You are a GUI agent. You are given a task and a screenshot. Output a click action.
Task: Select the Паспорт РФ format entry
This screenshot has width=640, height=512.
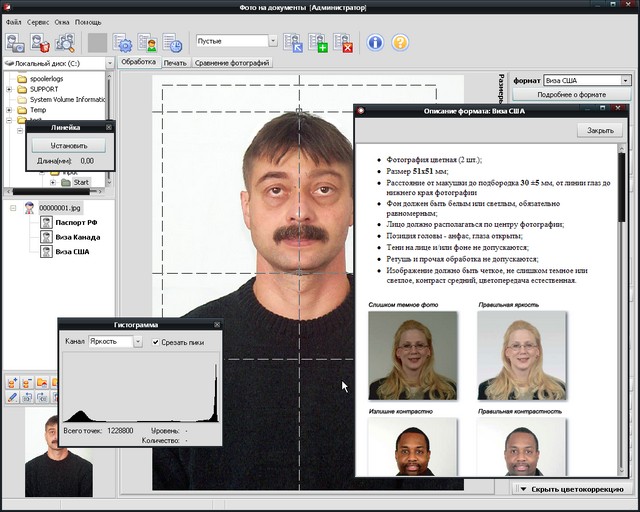(76, 223)
